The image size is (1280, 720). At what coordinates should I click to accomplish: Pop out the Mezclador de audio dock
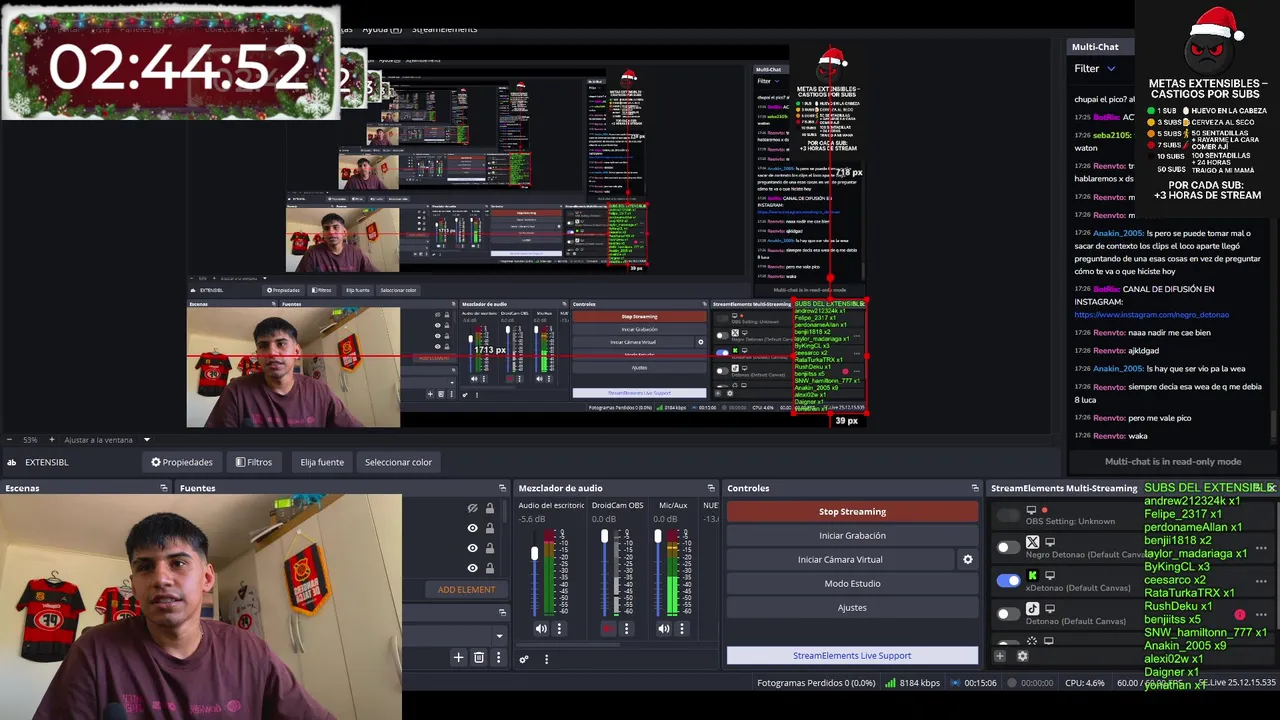click(x=711, y=488)
